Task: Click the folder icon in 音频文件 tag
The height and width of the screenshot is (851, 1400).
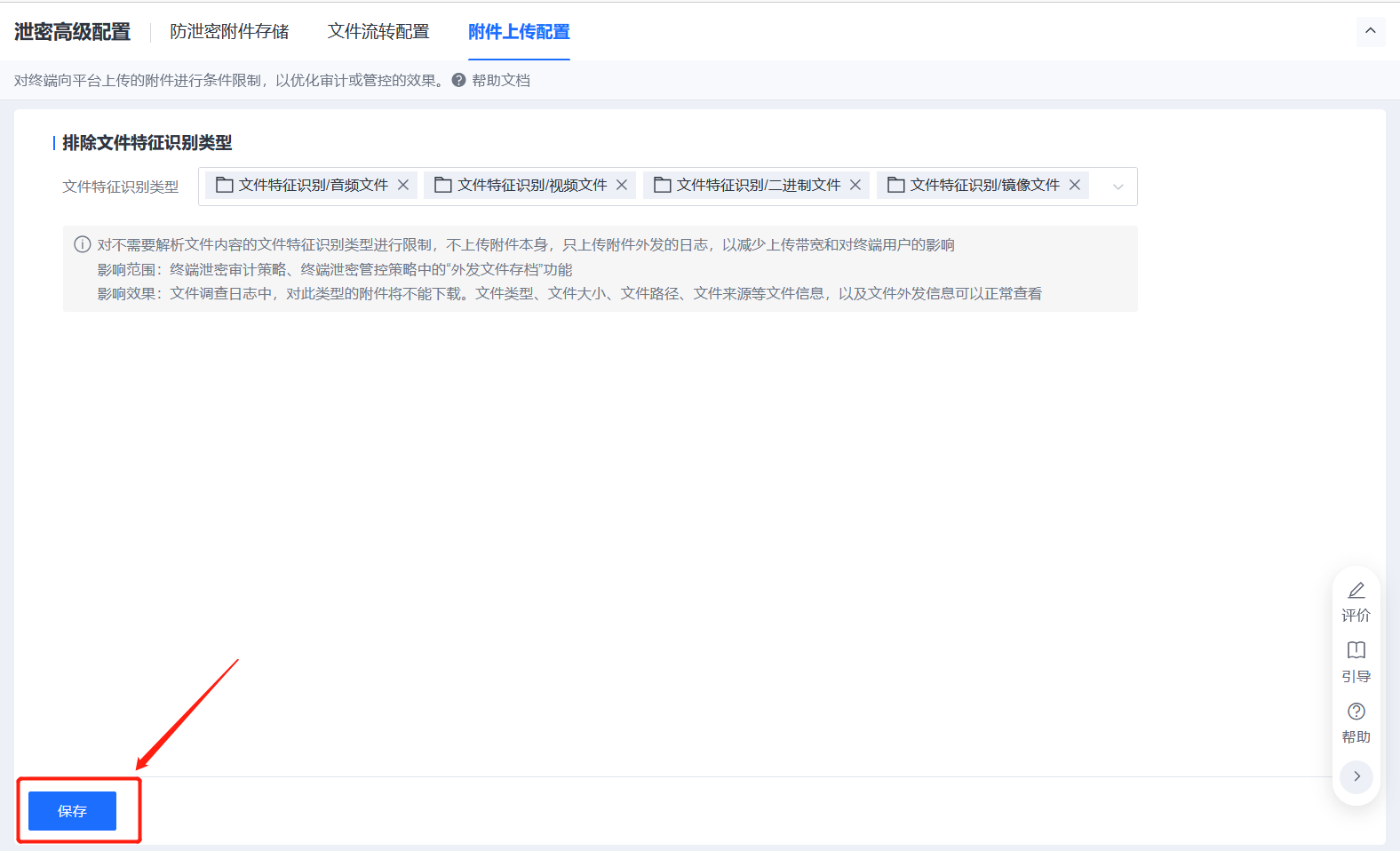Action: 225,185
